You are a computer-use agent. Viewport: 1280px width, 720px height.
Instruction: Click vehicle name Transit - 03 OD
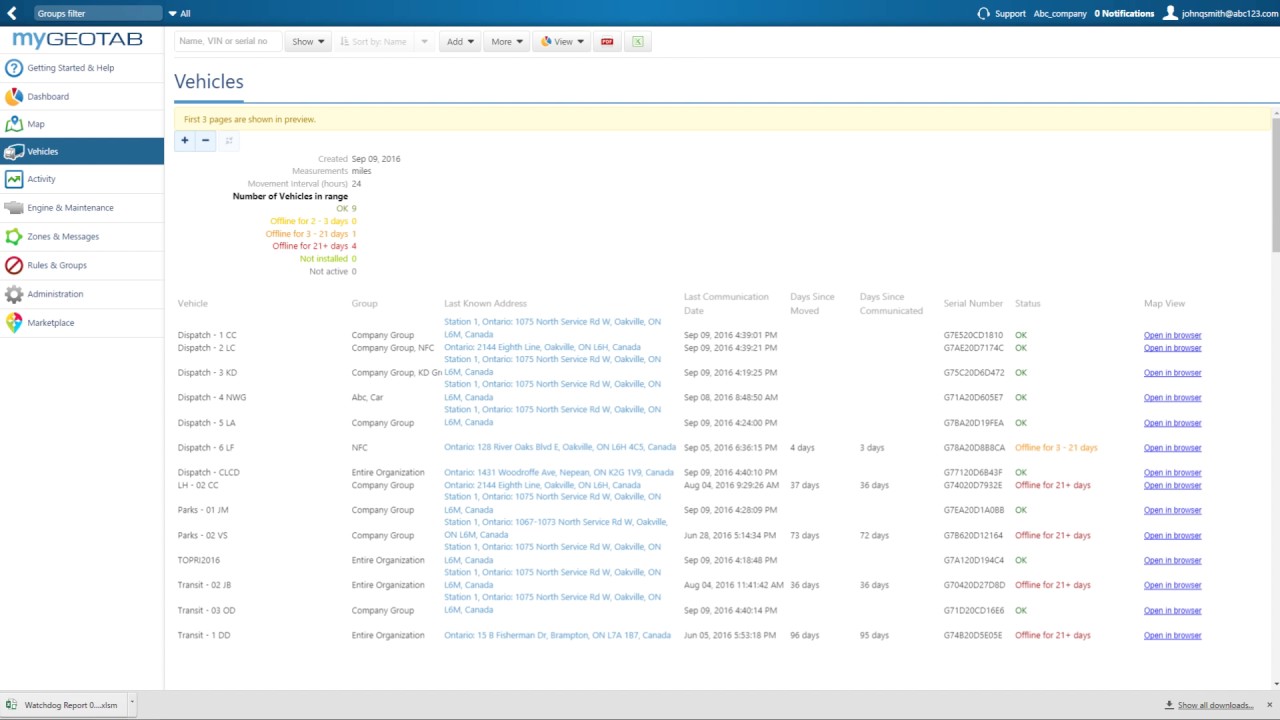click(x=206, y=610)
